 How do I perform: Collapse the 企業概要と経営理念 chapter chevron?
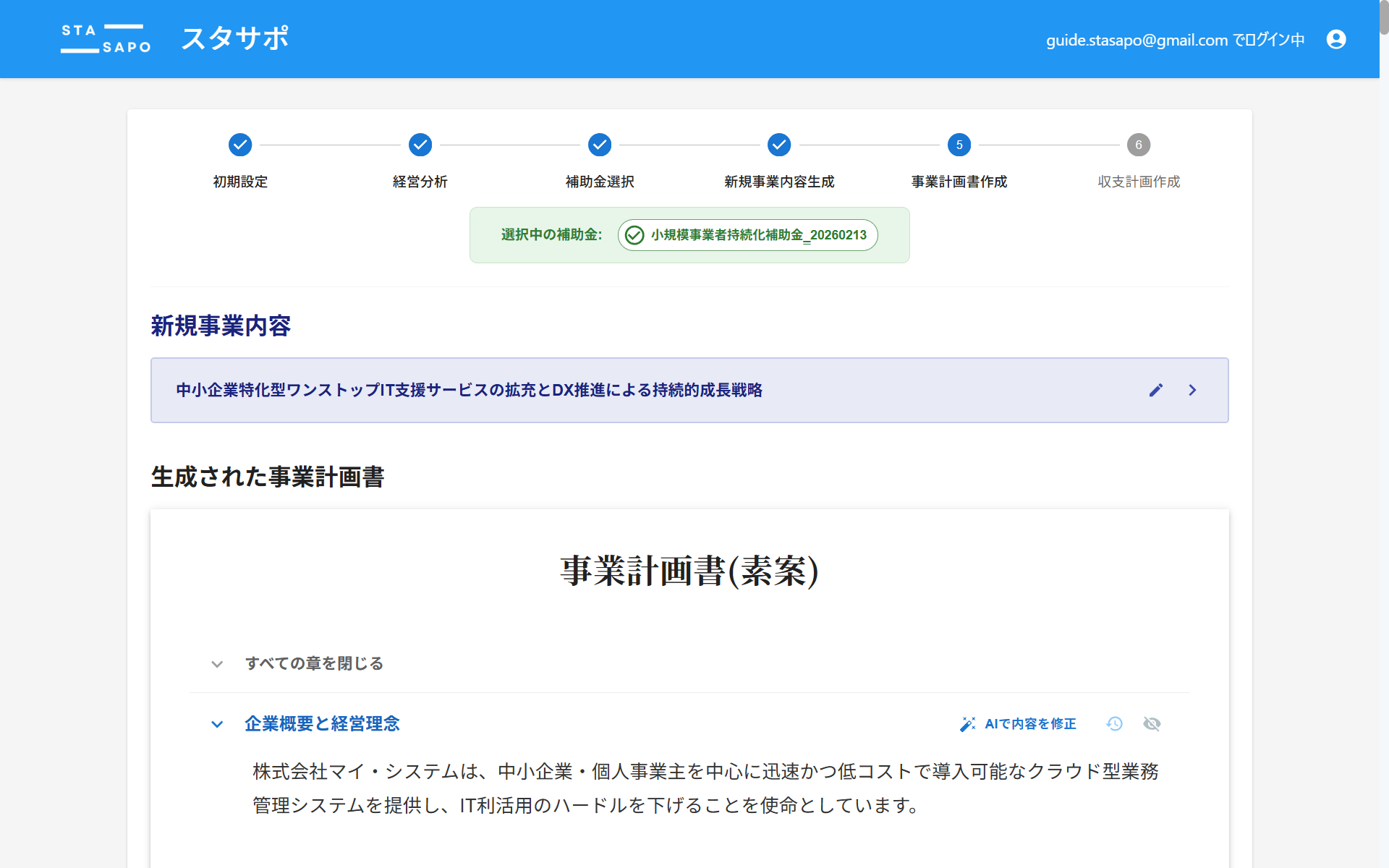click(217, 724)
